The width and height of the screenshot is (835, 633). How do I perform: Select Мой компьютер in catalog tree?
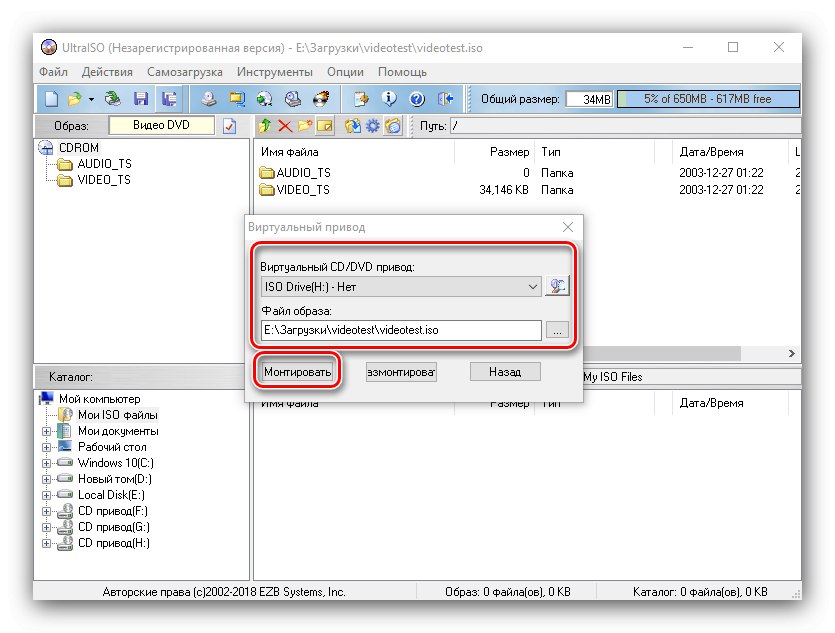tap(100, 399)
